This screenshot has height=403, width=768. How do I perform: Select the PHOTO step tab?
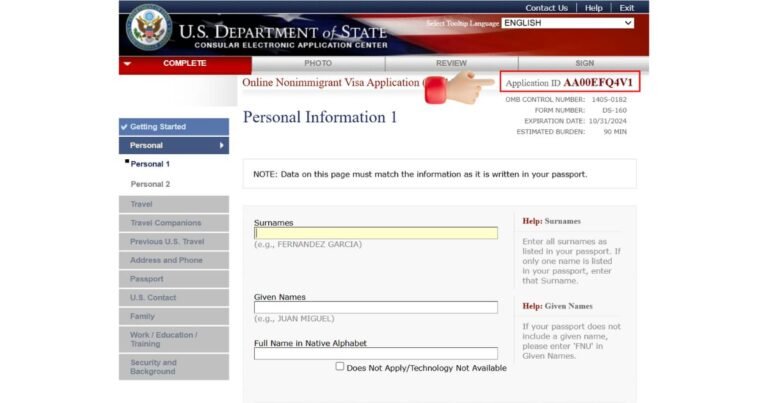318,64
